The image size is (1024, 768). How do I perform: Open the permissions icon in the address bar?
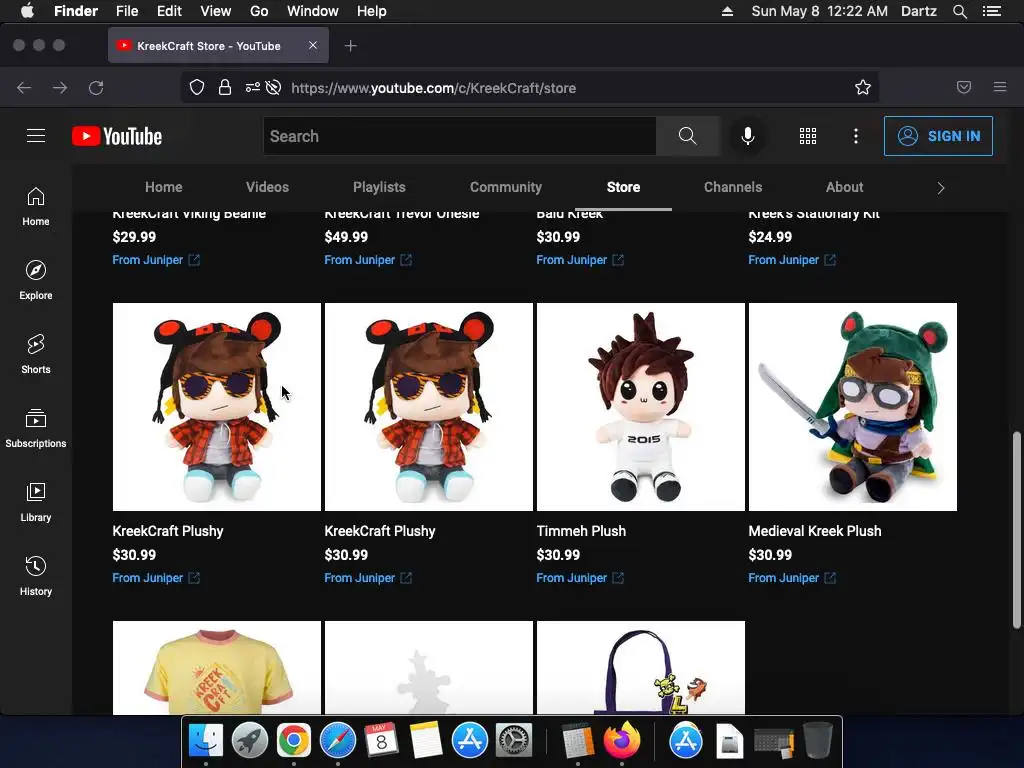point(253,88)
